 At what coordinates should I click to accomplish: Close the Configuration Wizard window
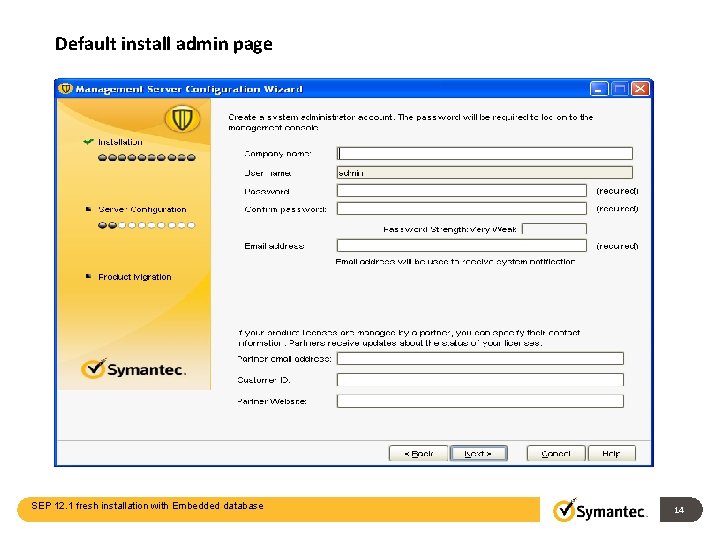click(640, 89)
